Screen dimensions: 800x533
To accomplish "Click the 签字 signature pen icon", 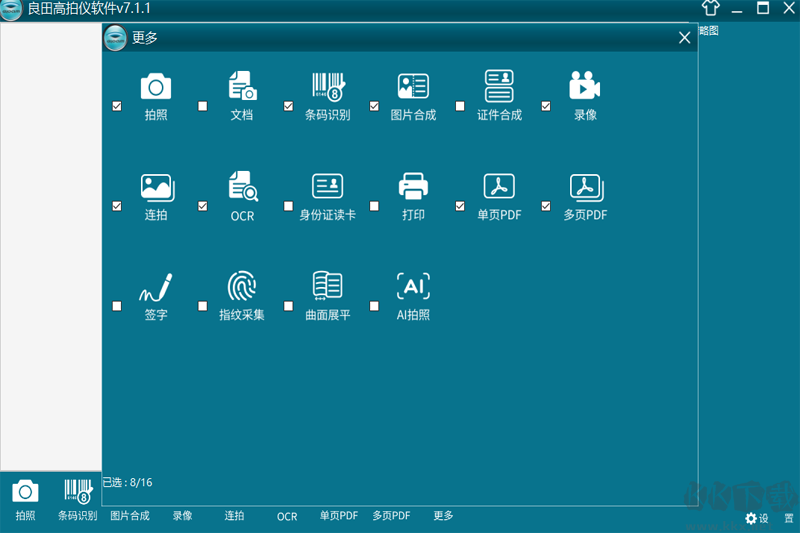I will pos(156,287).
